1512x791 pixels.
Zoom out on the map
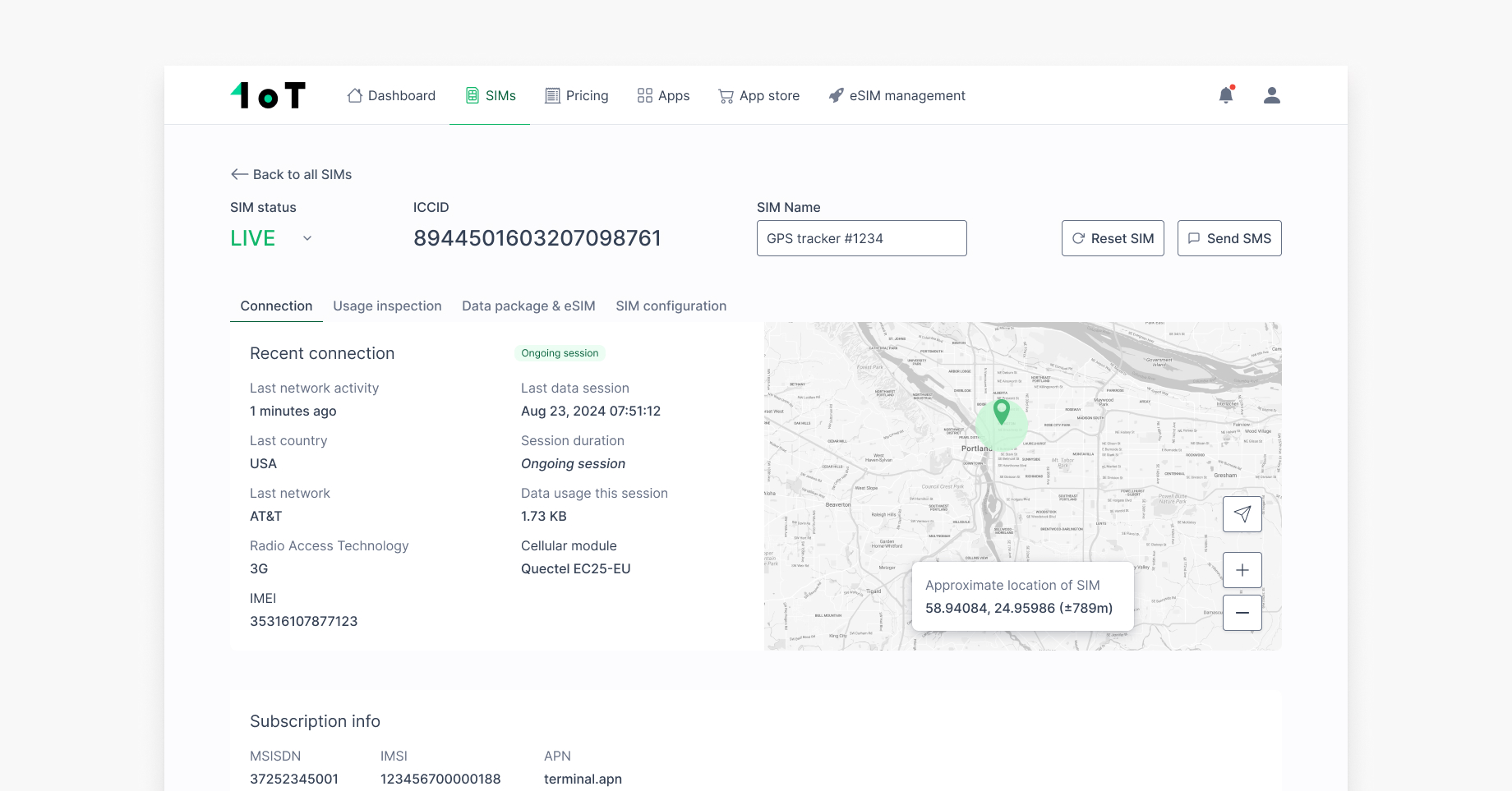pos(1242,612)
